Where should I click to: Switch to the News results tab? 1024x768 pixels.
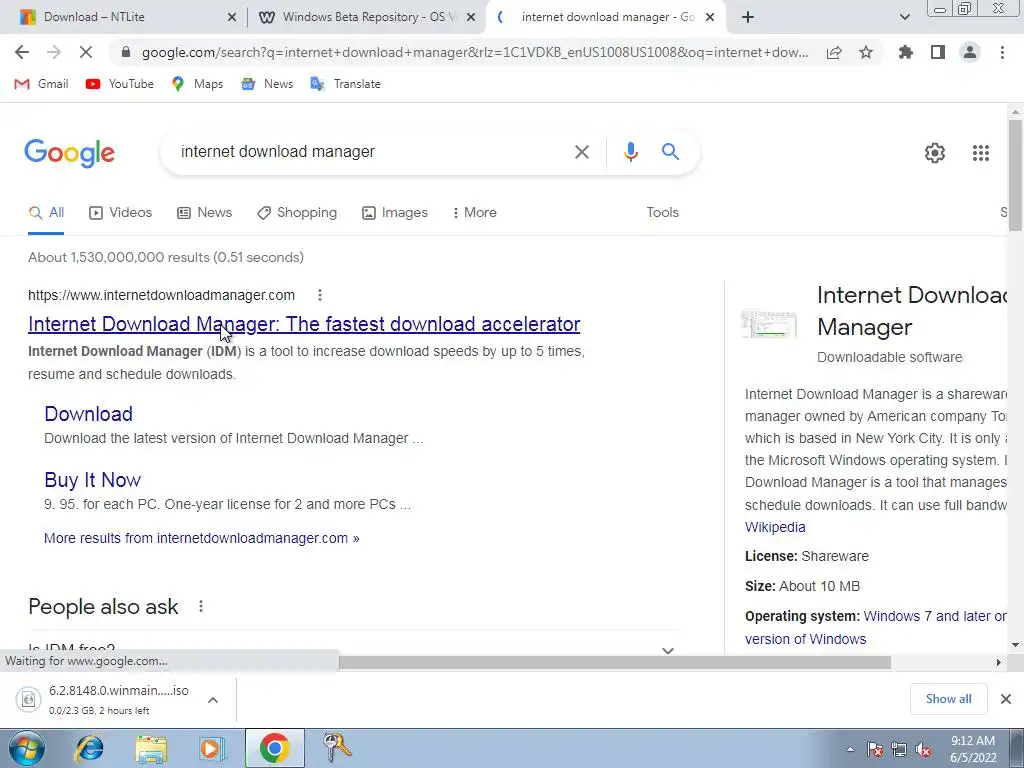click(204, 213)
